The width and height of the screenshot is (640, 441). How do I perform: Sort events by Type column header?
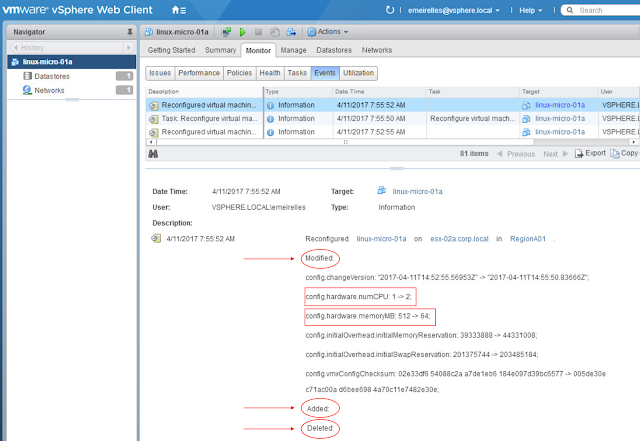[x=298, y=91]
